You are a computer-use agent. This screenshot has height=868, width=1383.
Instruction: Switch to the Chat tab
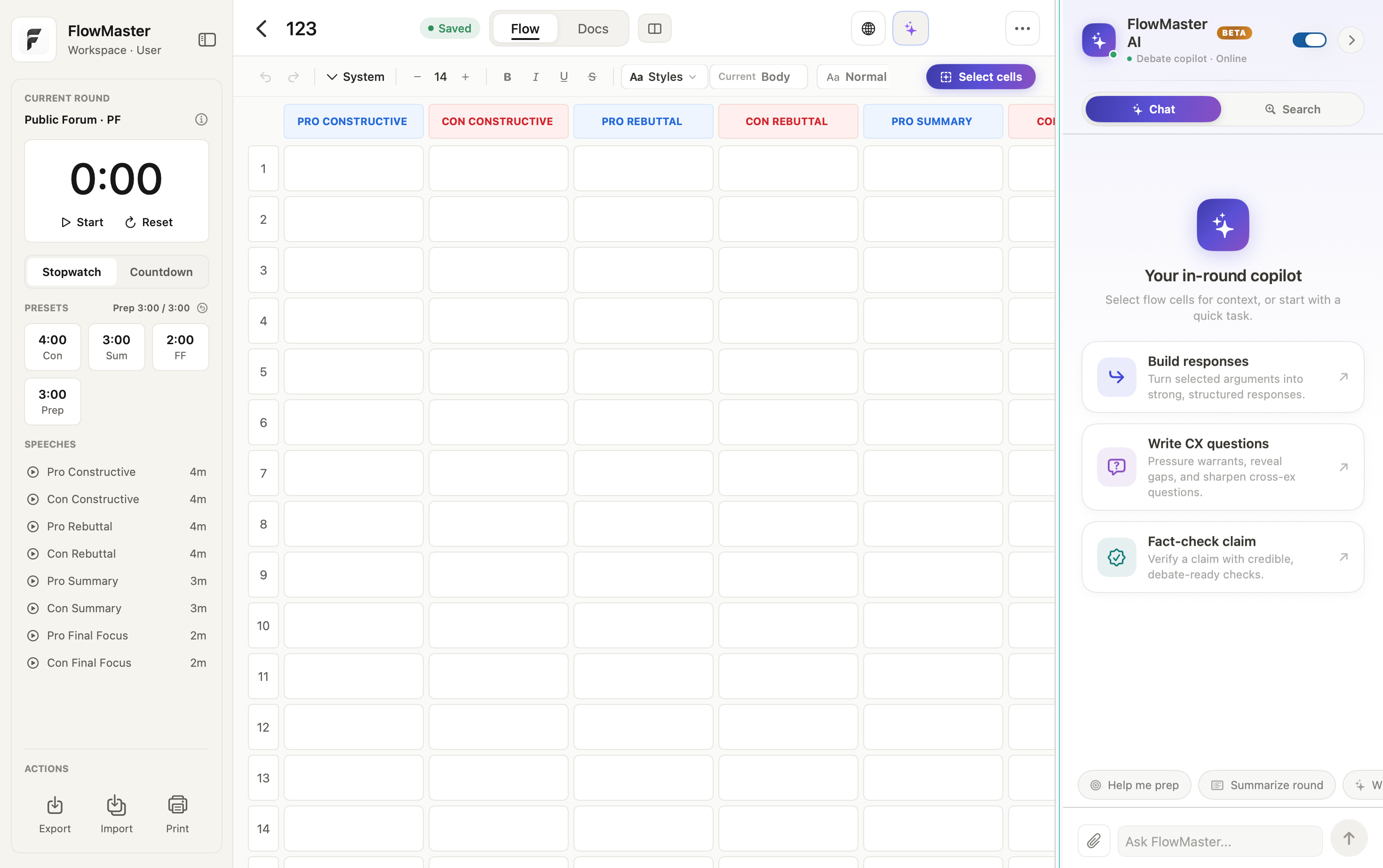tap(1153, 109)
